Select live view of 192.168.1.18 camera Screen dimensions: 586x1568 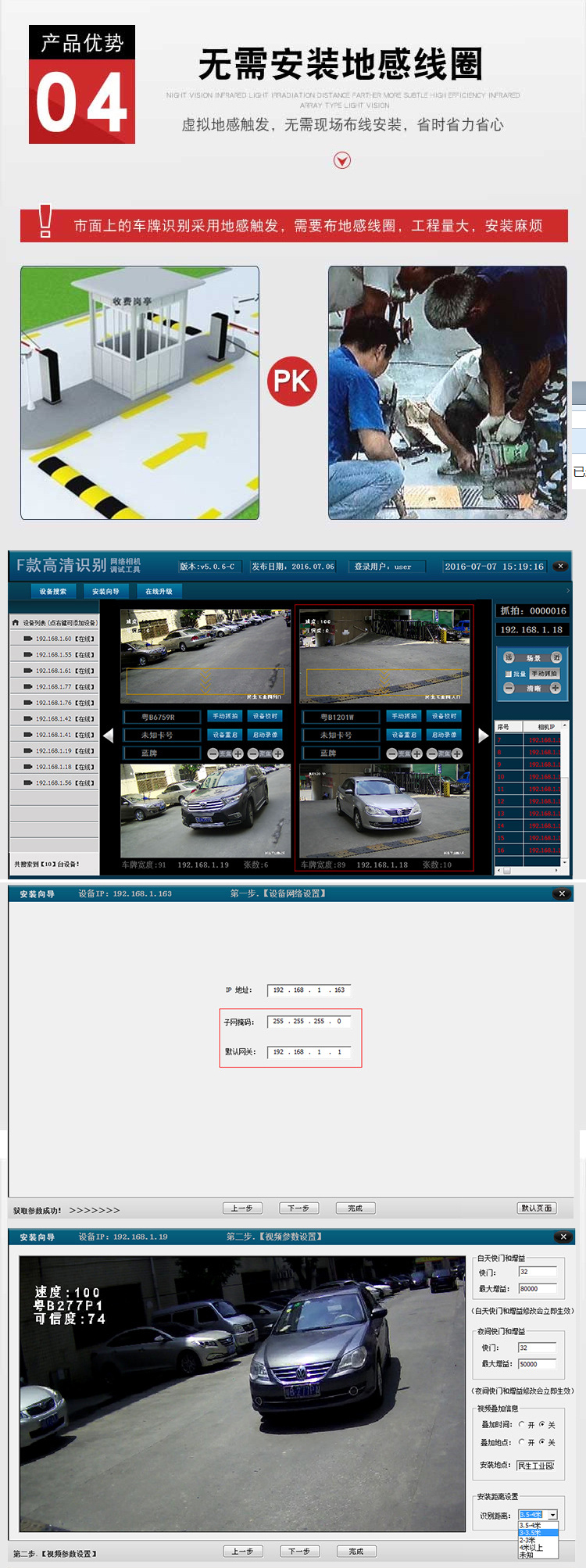pyautogui.click(x=384, y=656)
